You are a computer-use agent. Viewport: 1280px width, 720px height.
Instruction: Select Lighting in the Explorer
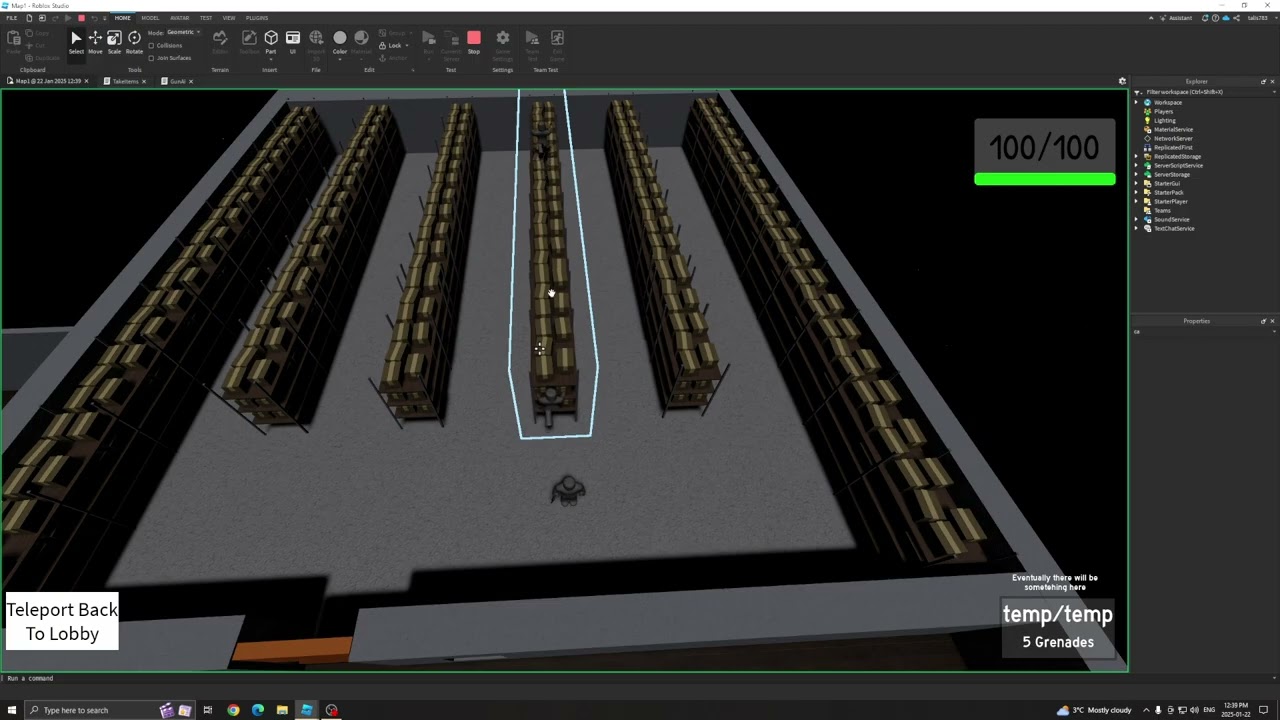1165,121
